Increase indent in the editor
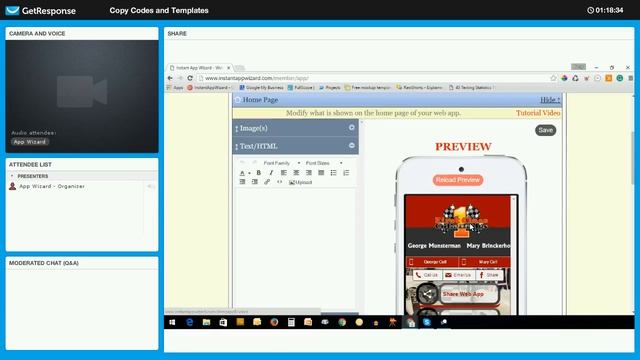Viewport: 640px width, 360px height. click(x=255, y=182)
